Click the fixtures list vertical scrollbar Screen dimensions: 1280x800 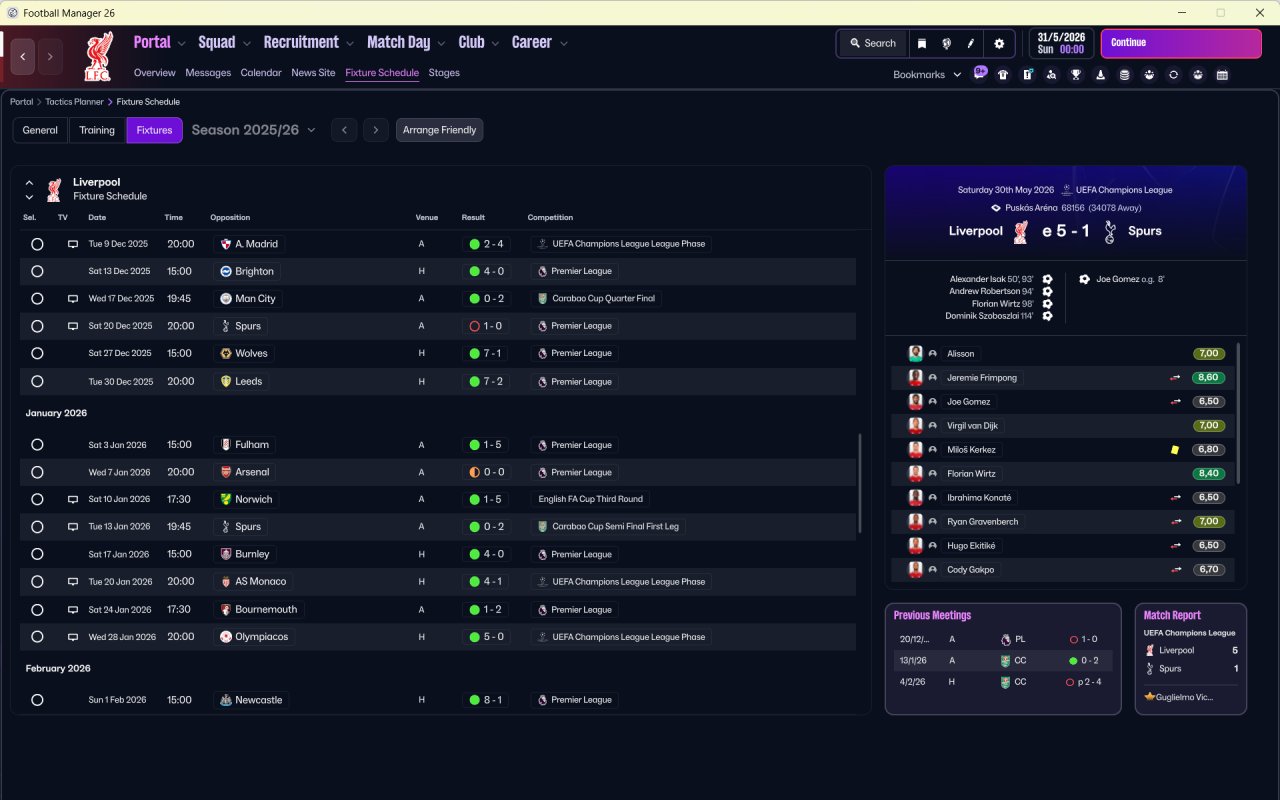pos(859,483)
